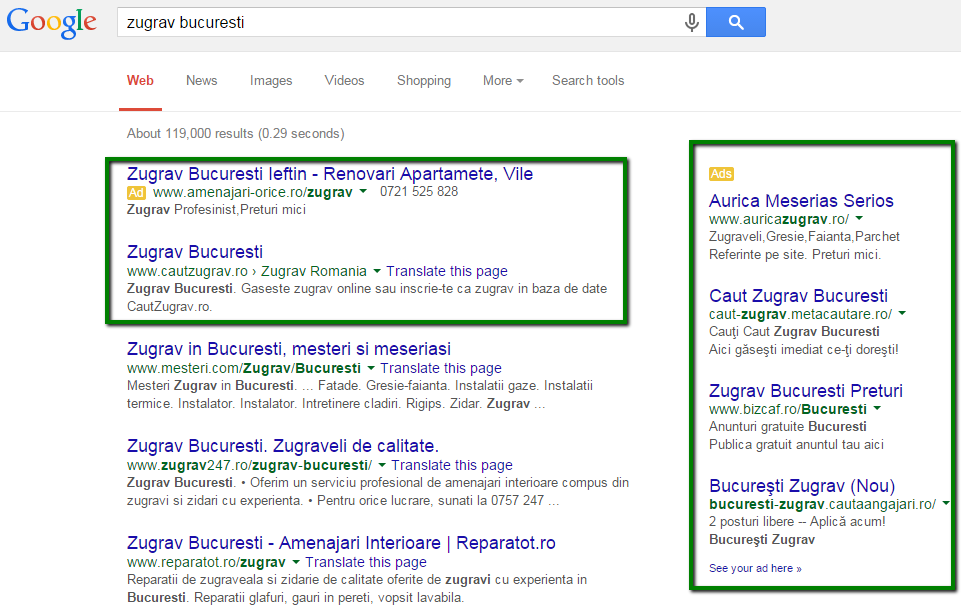
Task: Click the blue magnifier search button
Action: coord(735,22)
